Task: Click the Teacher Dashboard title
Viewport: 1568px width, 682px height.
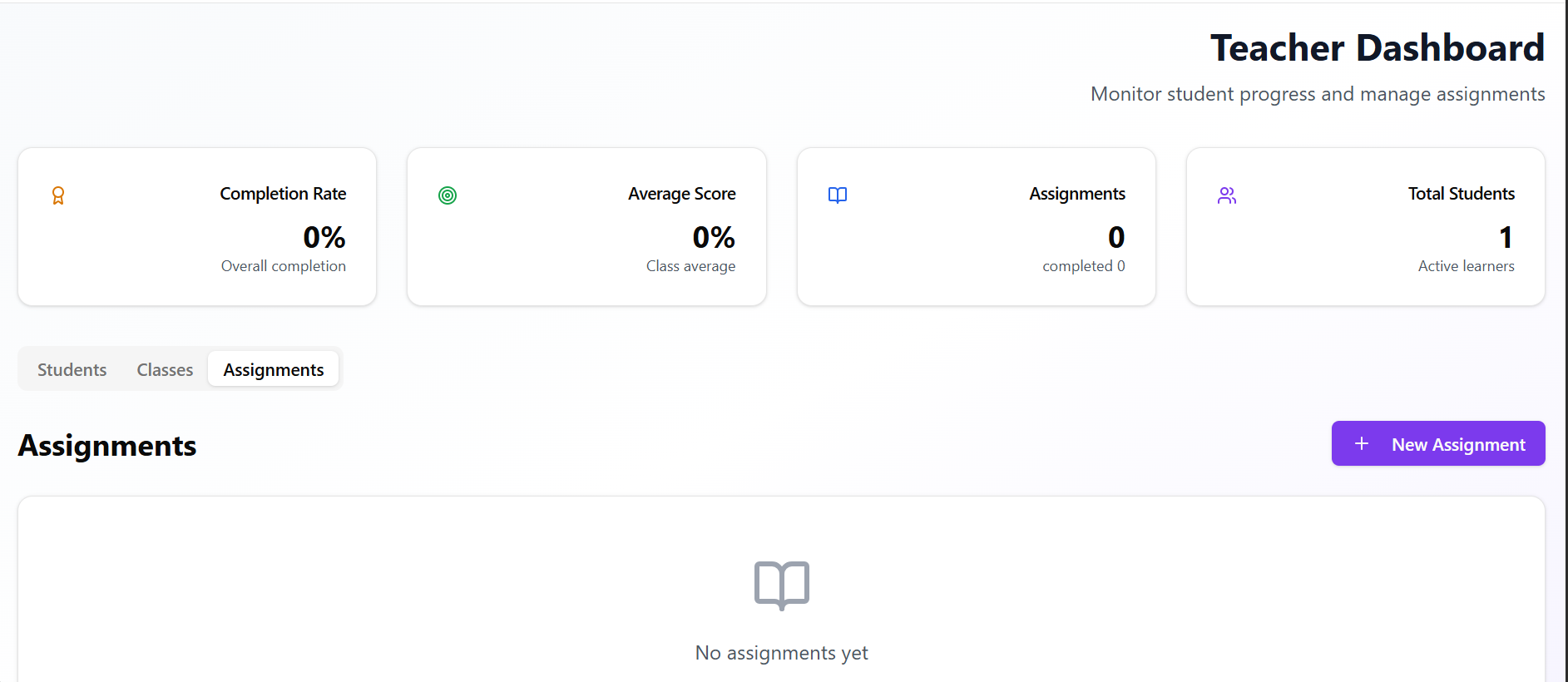Action: coord(1377,48)
